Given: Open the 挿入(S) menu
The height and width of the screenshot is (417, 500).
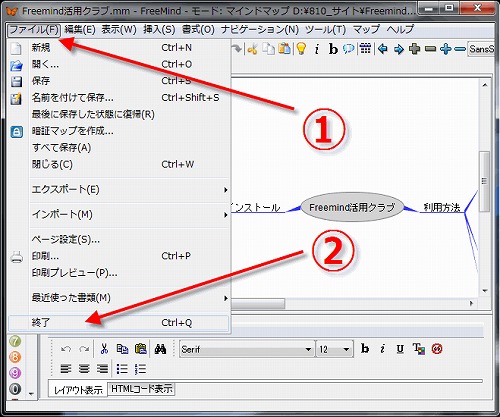Looking at the screenshot, I should (159, 30).
